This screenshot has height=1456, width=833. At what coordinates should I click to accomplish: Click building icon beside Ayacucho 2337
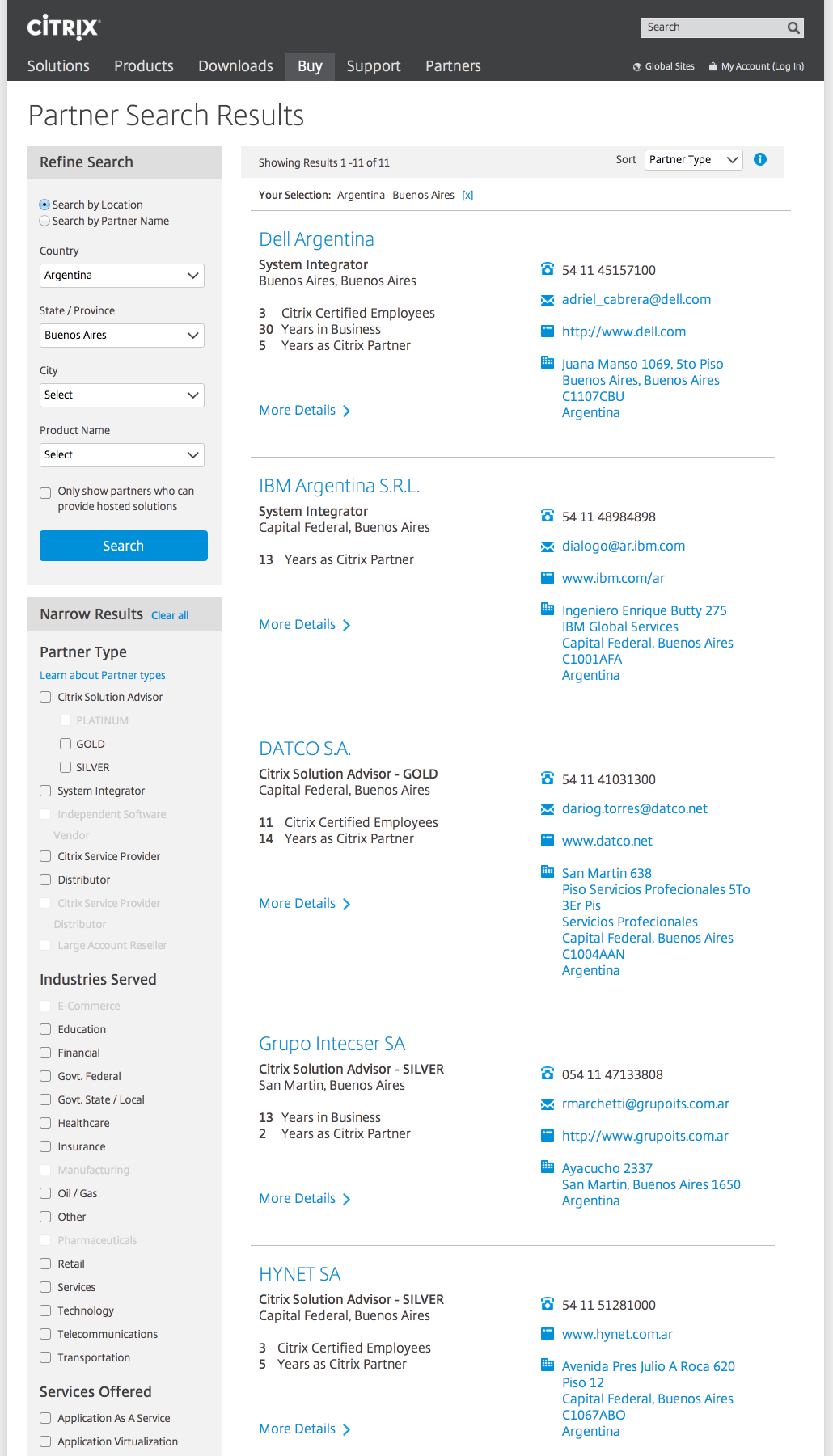click(548, 1167)
